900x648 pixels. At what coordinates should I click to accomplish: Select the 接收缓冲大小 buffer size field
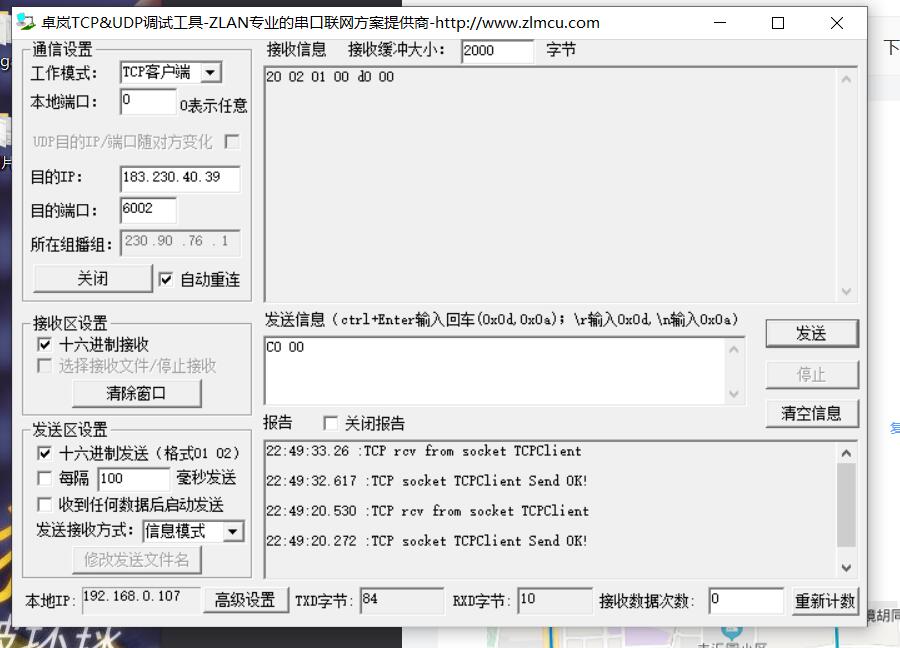pyautogui.click(x=497, y=49)
